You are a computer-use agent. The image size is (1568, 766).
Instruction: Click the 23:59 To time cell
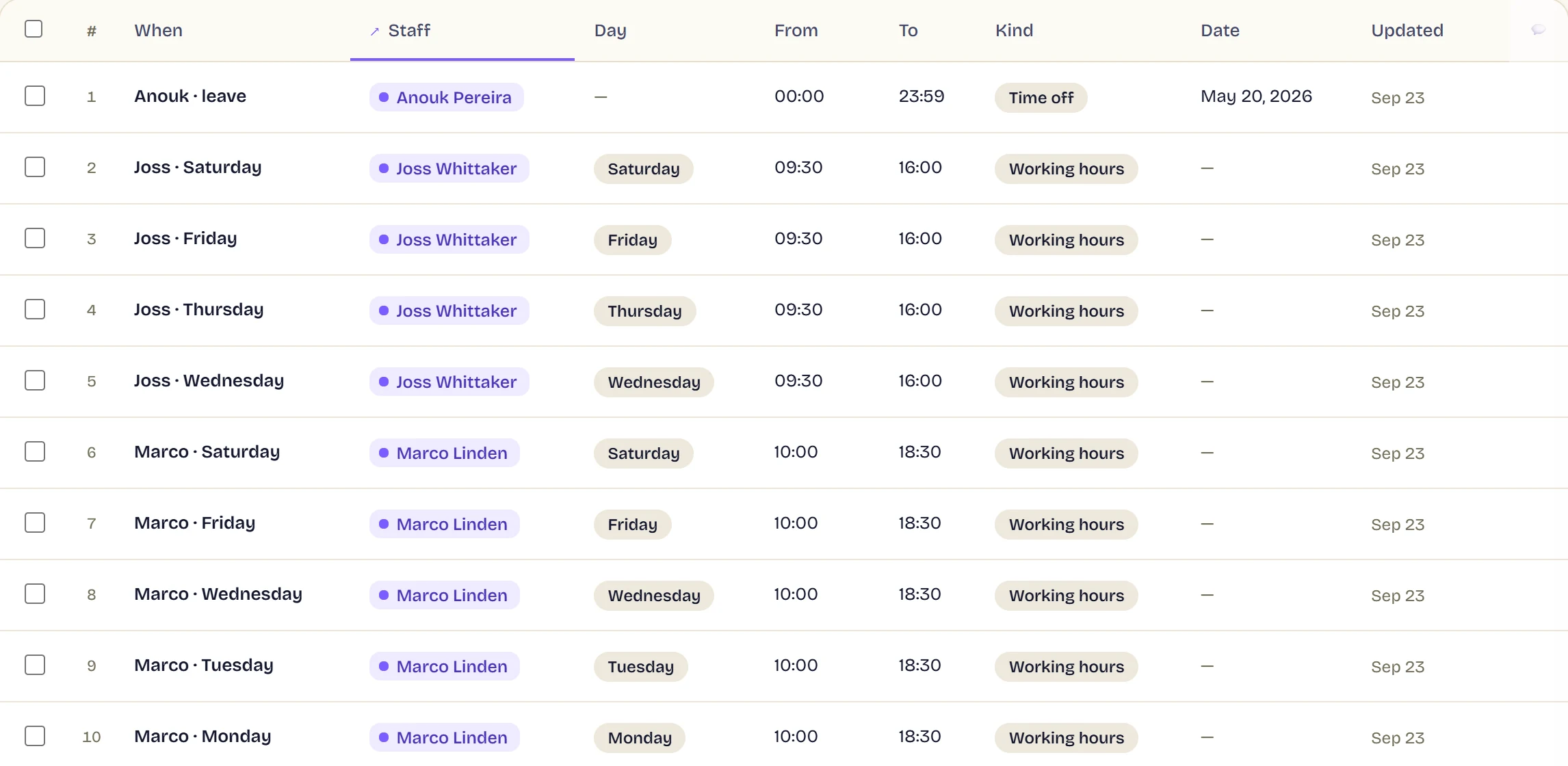[x=922, y=96]
